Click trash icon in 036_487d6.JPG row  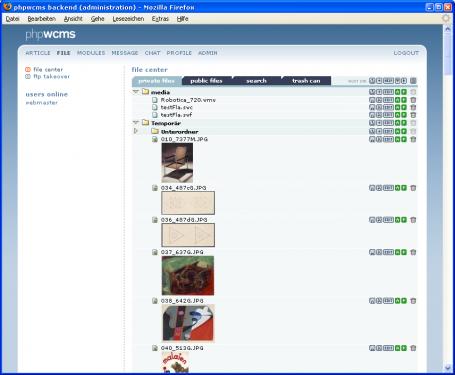[413, 220]
